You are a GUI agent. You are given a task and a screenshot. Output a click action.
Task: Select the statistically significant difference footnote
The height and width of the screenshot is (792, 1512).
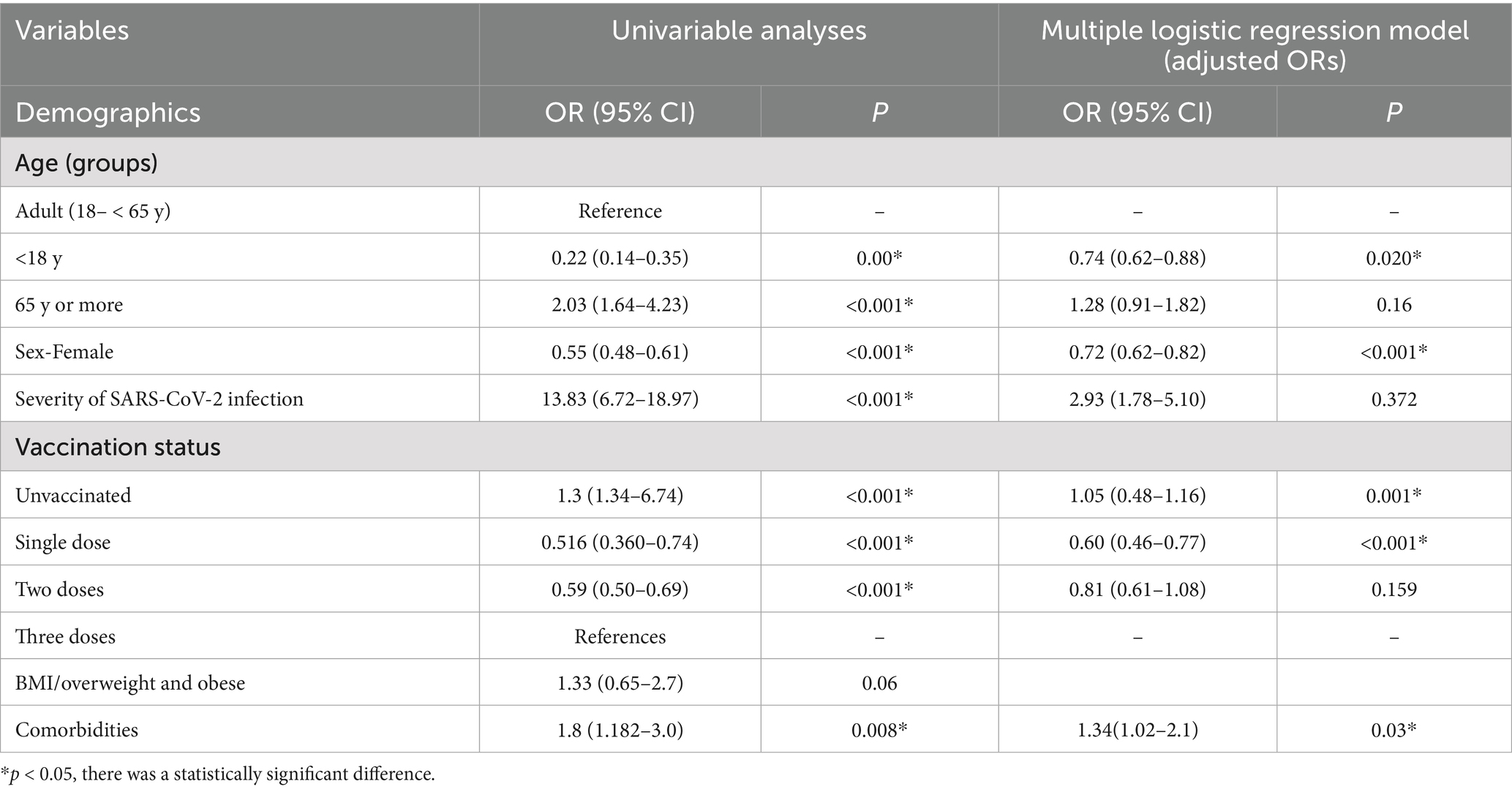(x=218, y=774)
